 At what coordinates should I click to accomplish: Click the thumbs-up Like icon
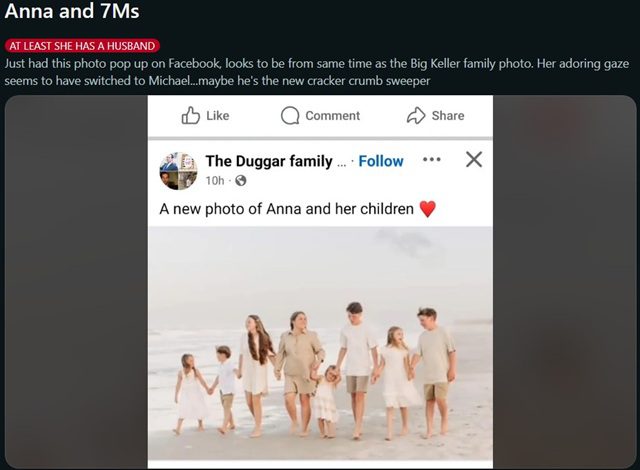[x=191, y=116]
